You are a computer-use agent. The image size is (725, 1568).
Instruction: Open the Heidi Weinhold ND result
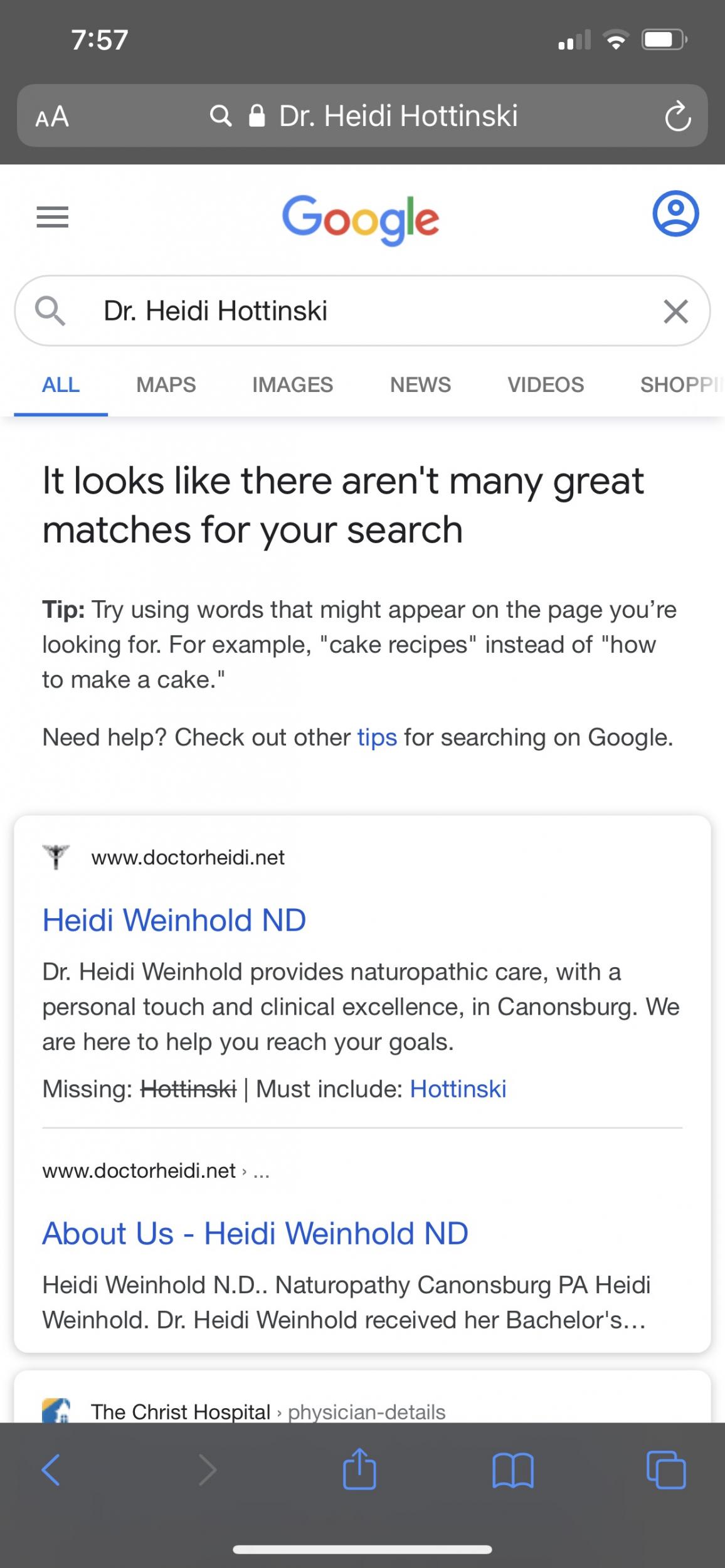coord(174,920)
